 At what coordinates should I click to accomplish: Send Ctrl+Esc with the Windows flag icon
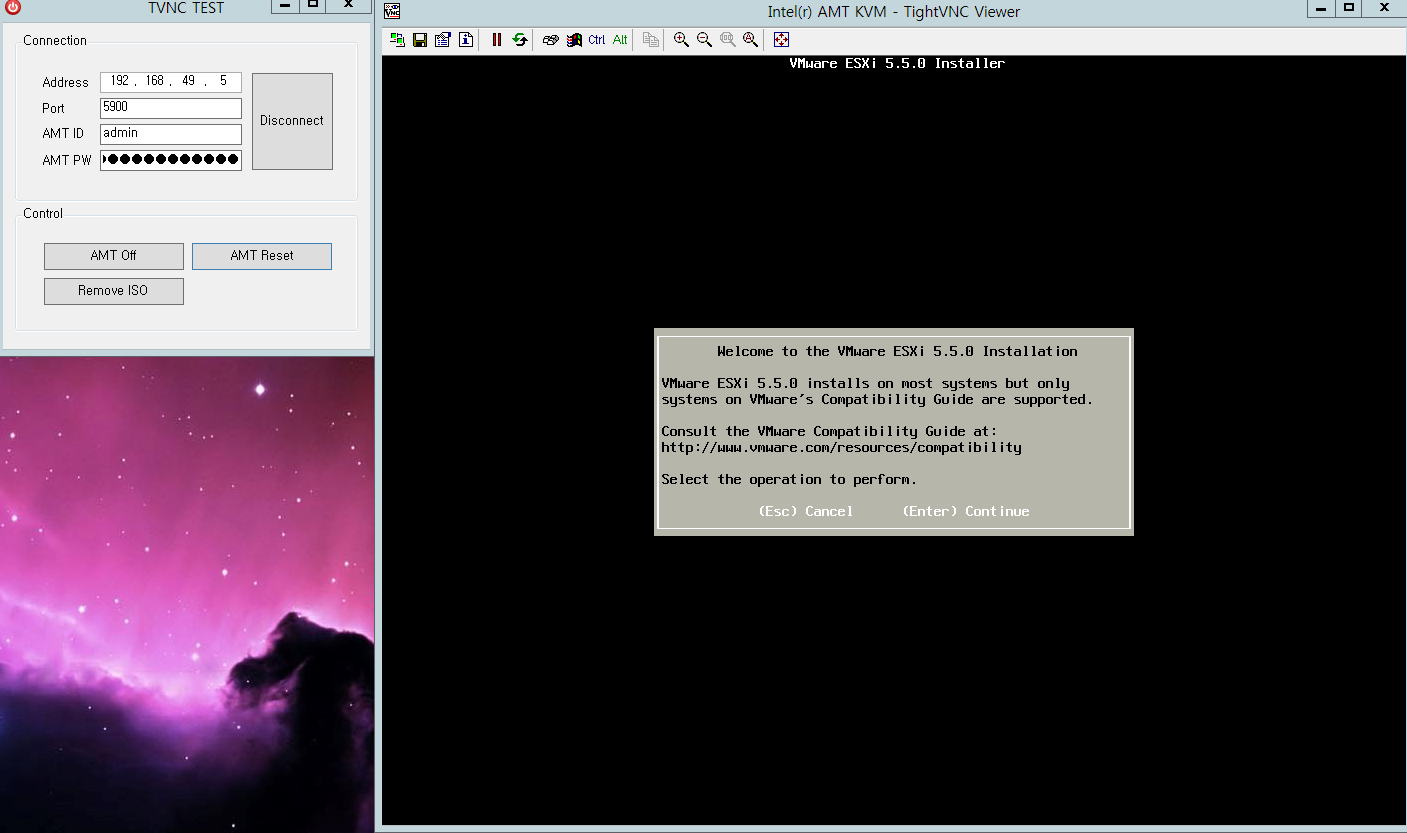point(574,40)
